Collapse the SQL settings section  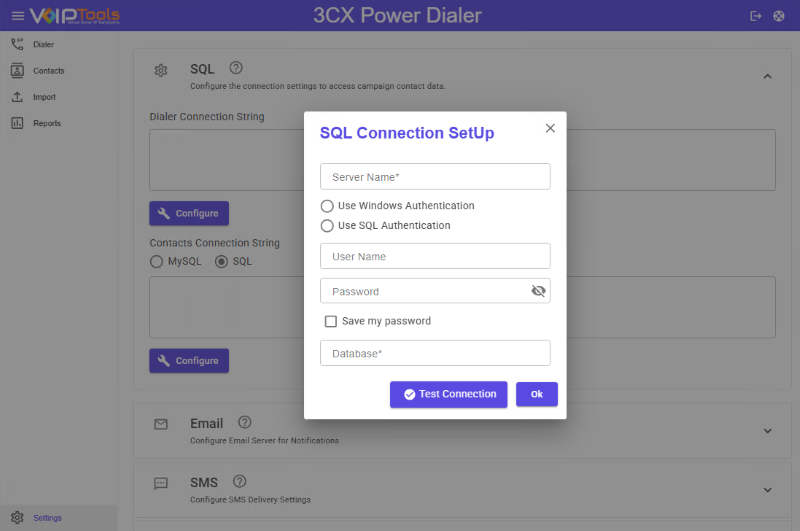[767, 76]
